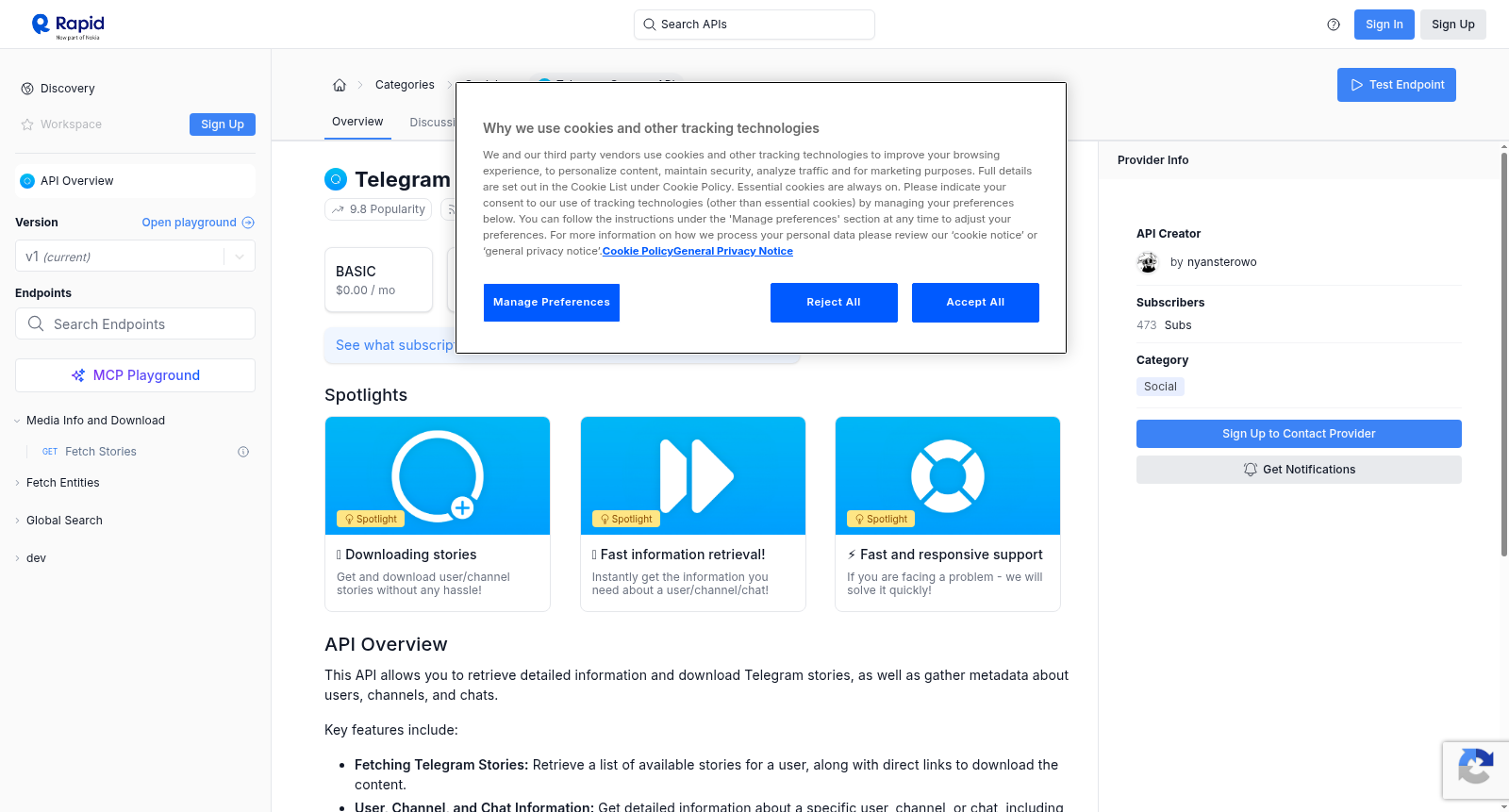Open the Fast information retrieval spotlight image
This screenshot has height=812, width=1509.
pos(693,475)
